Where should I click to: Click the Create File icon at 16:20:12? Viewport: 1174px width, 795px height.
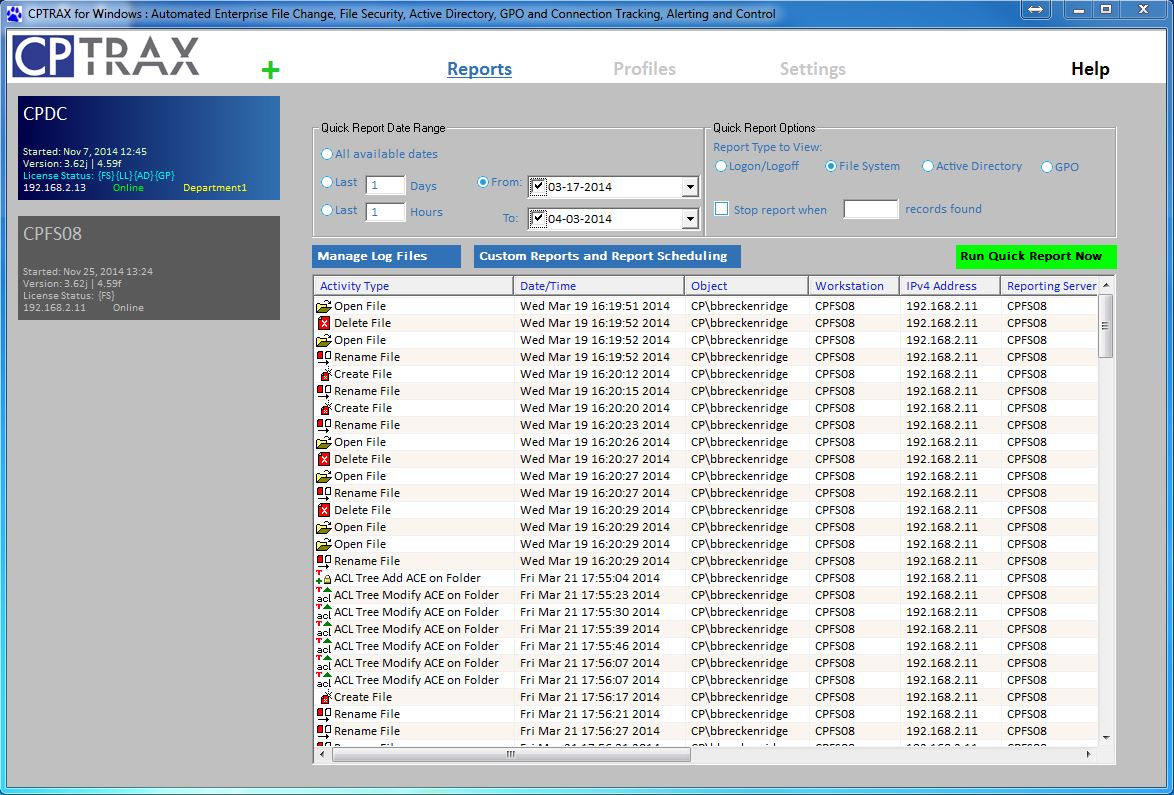tap(324, 374)
